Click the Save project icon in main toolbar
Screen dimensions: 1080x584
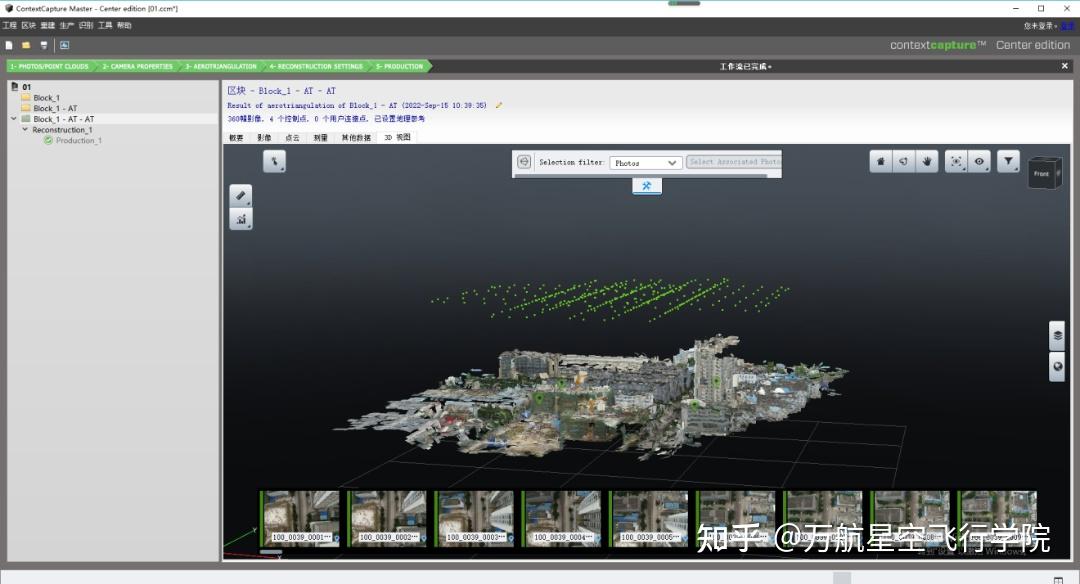(42, 45)
